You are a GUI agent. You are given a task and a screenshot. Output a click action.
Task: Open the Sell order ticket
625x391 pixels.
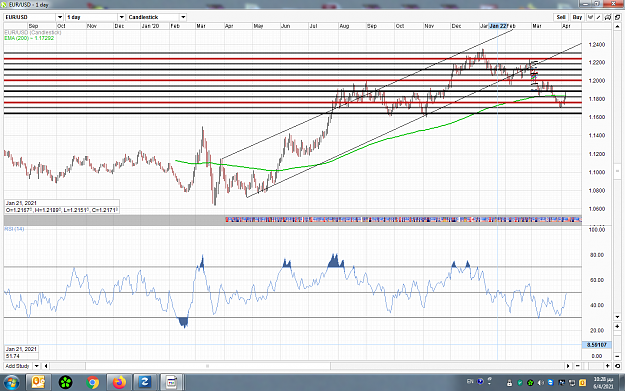coord(561,17)
